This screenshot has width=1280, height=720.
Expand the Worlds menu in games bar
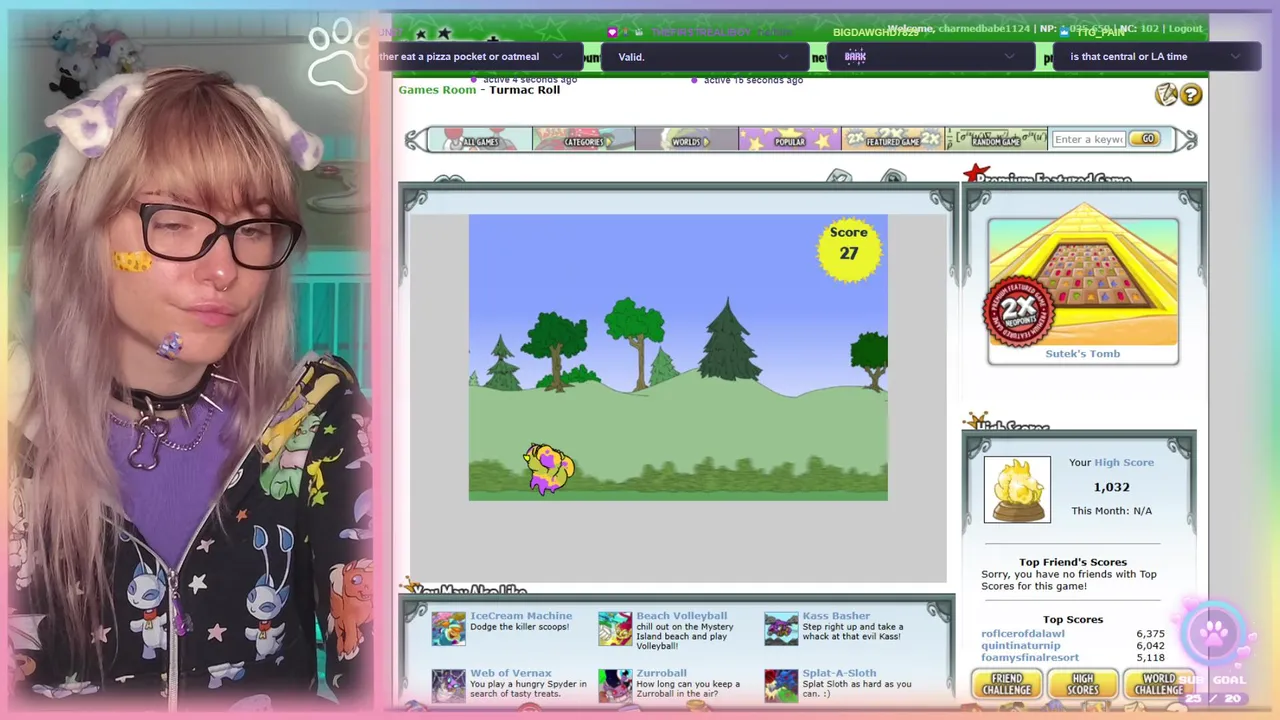[687, 140]
